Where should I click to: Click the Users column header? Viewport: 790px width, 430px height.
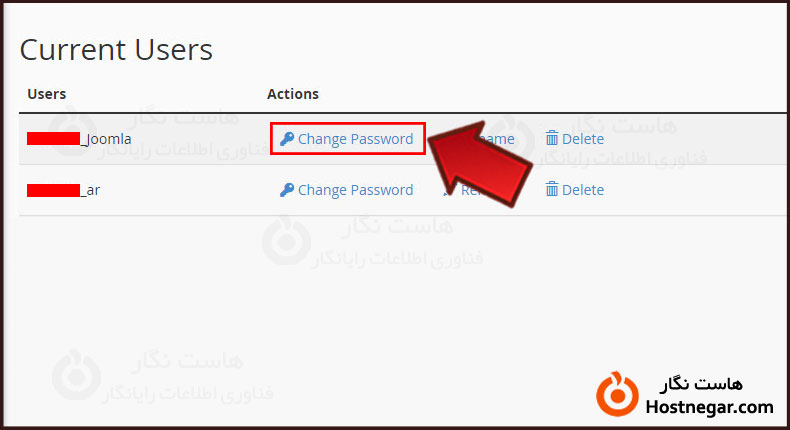(x=47, y=94)
